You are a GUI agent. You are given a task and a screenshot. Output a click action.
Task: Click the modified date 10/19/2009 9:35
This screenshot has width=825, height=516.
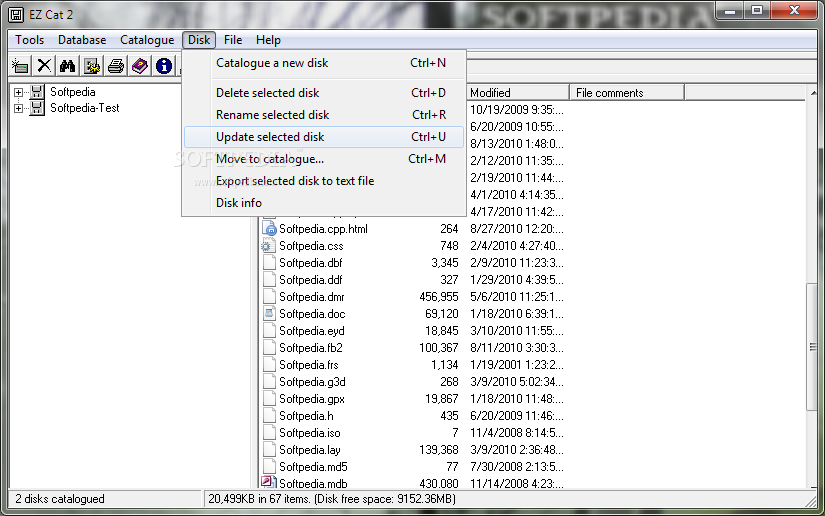coord(517,110)
